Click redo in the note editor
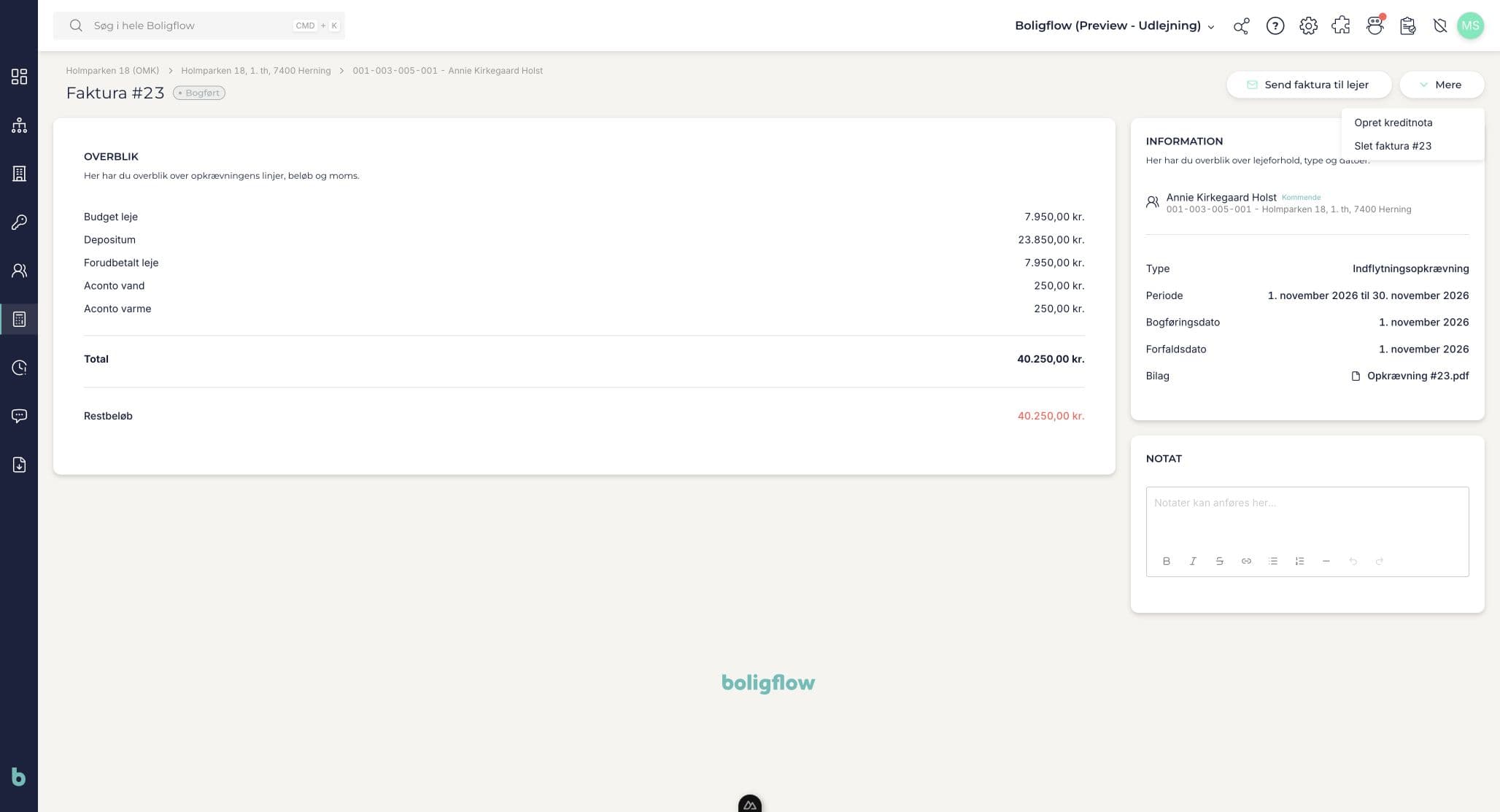Image resolution: width=1500 pixels, height=812 pixels. click(1379, 561)
